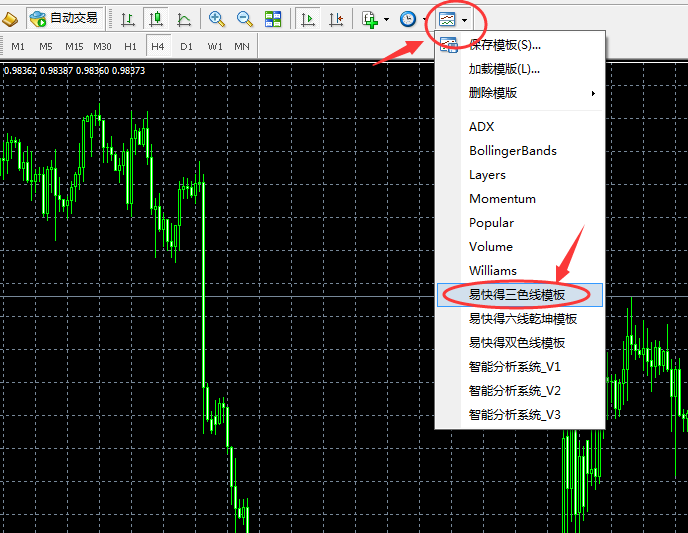Zoom in on the chart
688x533 pixels.
point(216,19)
